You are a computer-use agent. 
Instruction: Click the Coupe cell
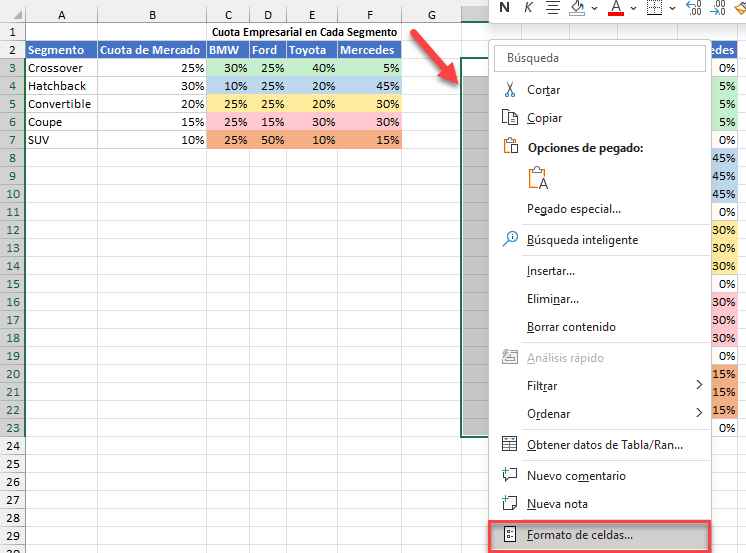[61, 122]
